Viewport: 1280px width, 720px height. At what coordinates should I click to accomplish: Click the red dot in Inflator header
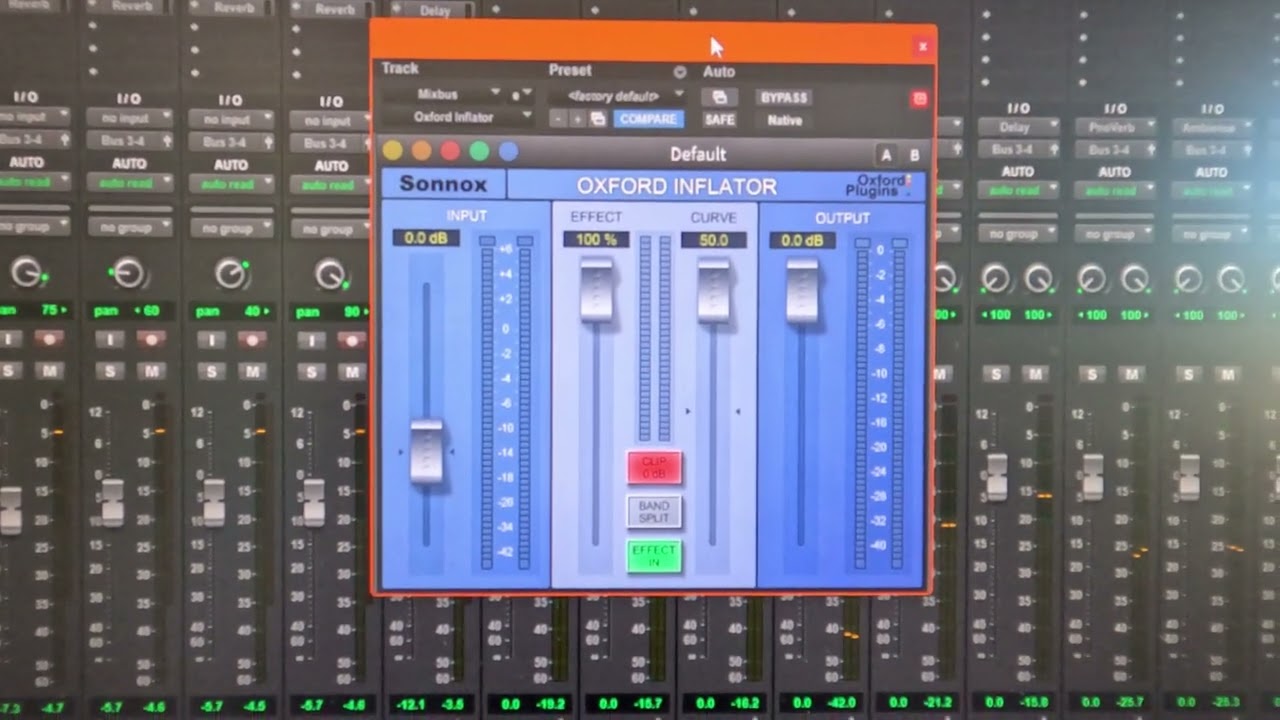(x=451, y=151)
